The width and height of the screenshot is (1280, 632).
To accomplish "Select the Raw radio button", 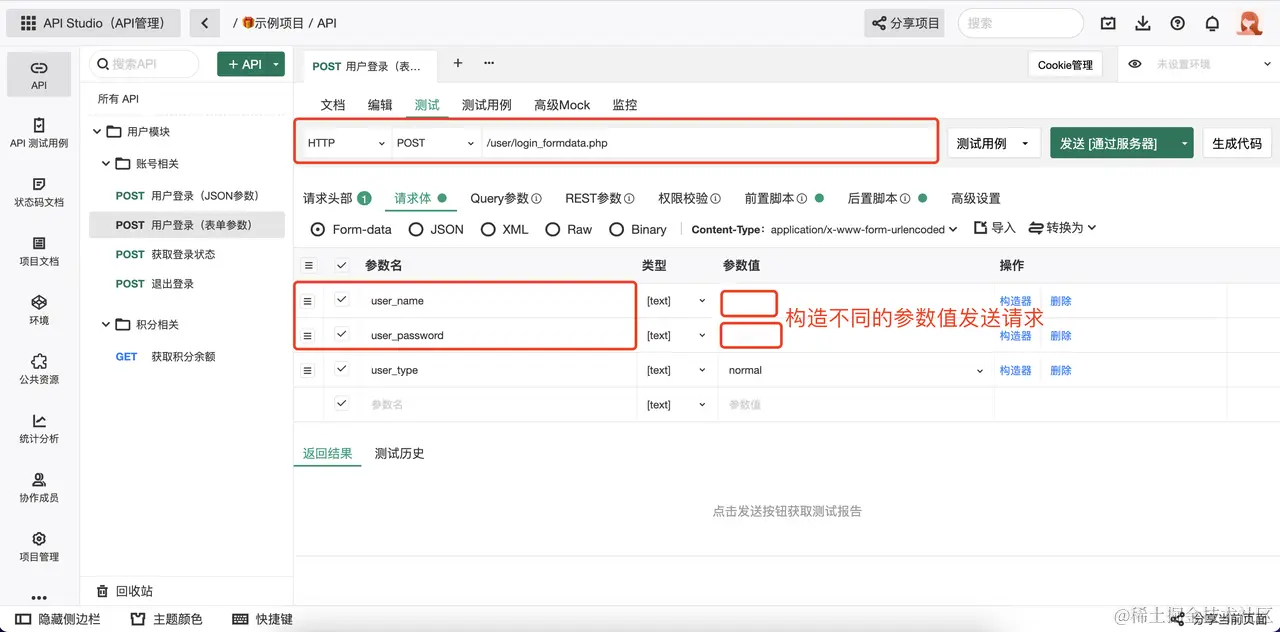I will (552, 229).
